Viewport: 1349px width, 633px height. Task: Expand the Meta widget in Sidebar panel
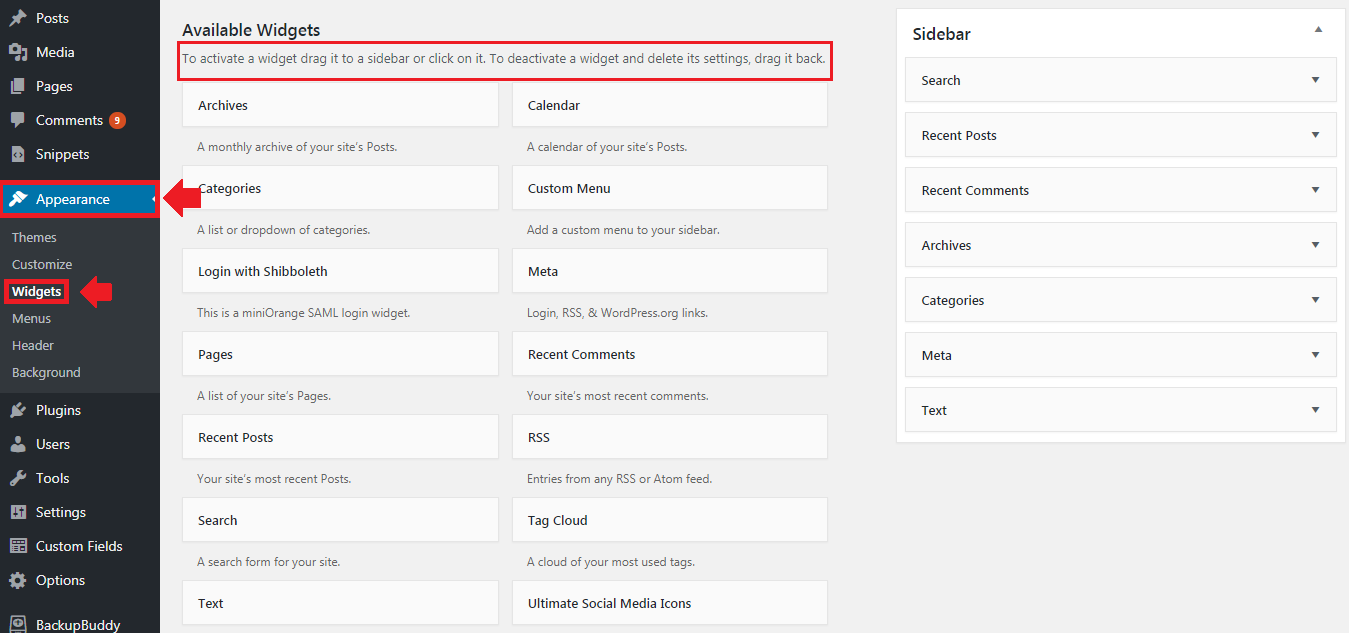(x=1315, y=355)
